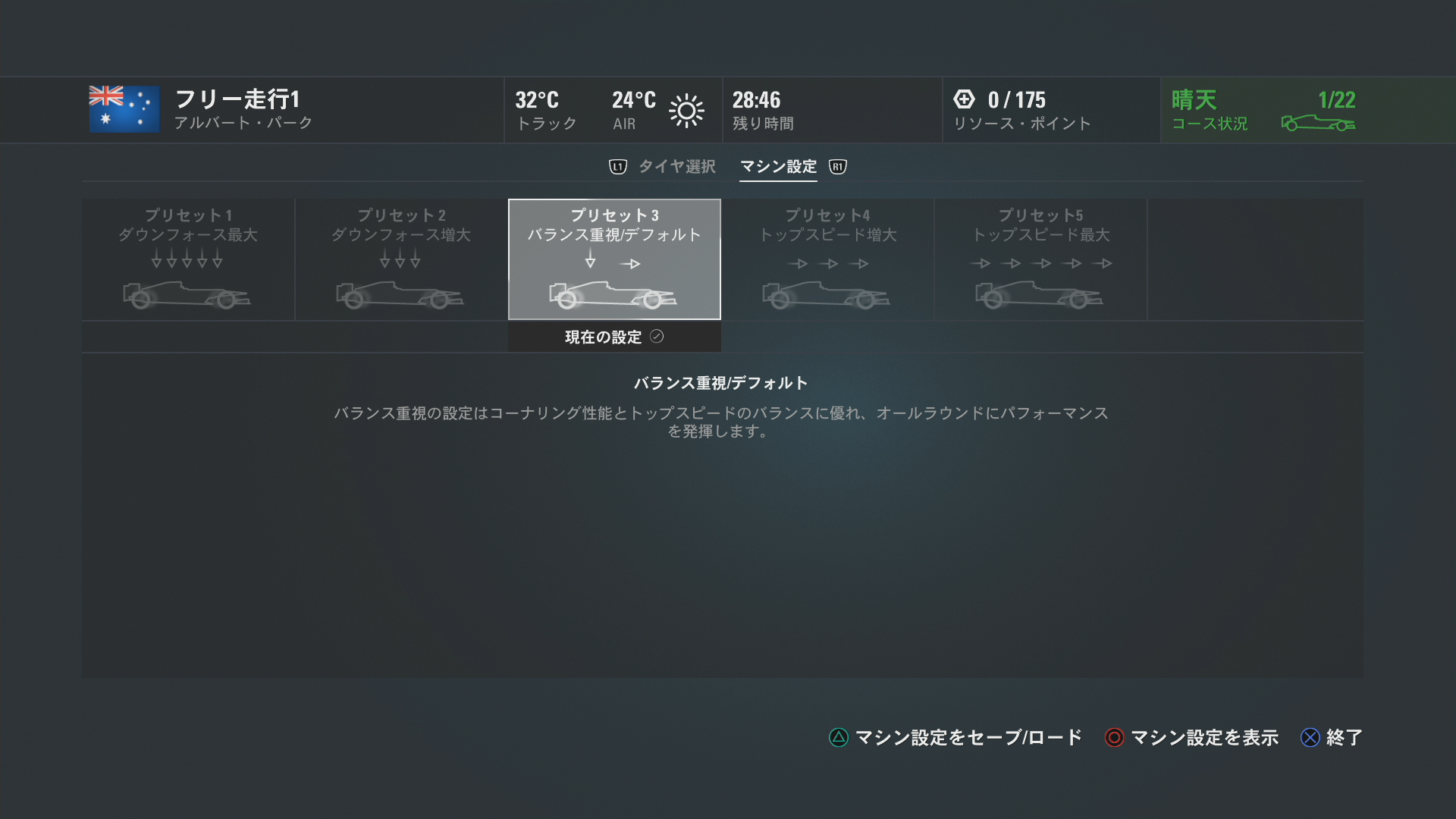This screenshot has height=819, width=1456.
Task: Select プリセット5 トップスピード最大
Action: click(x=1041, y=259)
